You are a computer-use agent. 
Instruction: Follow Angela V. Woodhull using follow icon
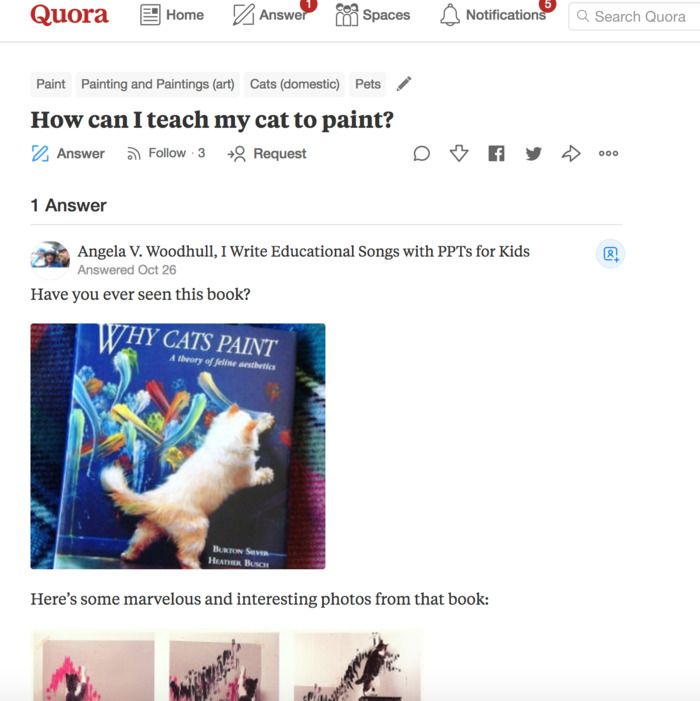(610, 254)
